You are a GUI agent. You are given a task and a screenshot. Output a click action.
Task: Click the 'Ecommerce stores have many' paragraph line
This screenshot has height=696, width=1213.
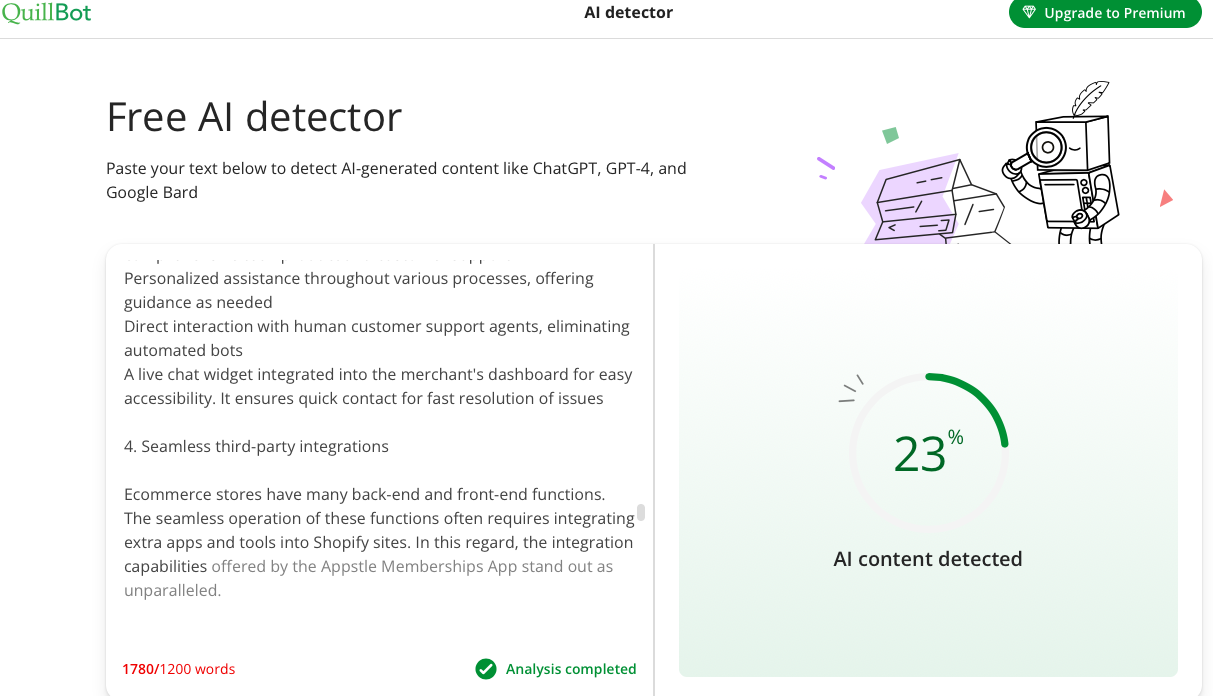[364, 494]
